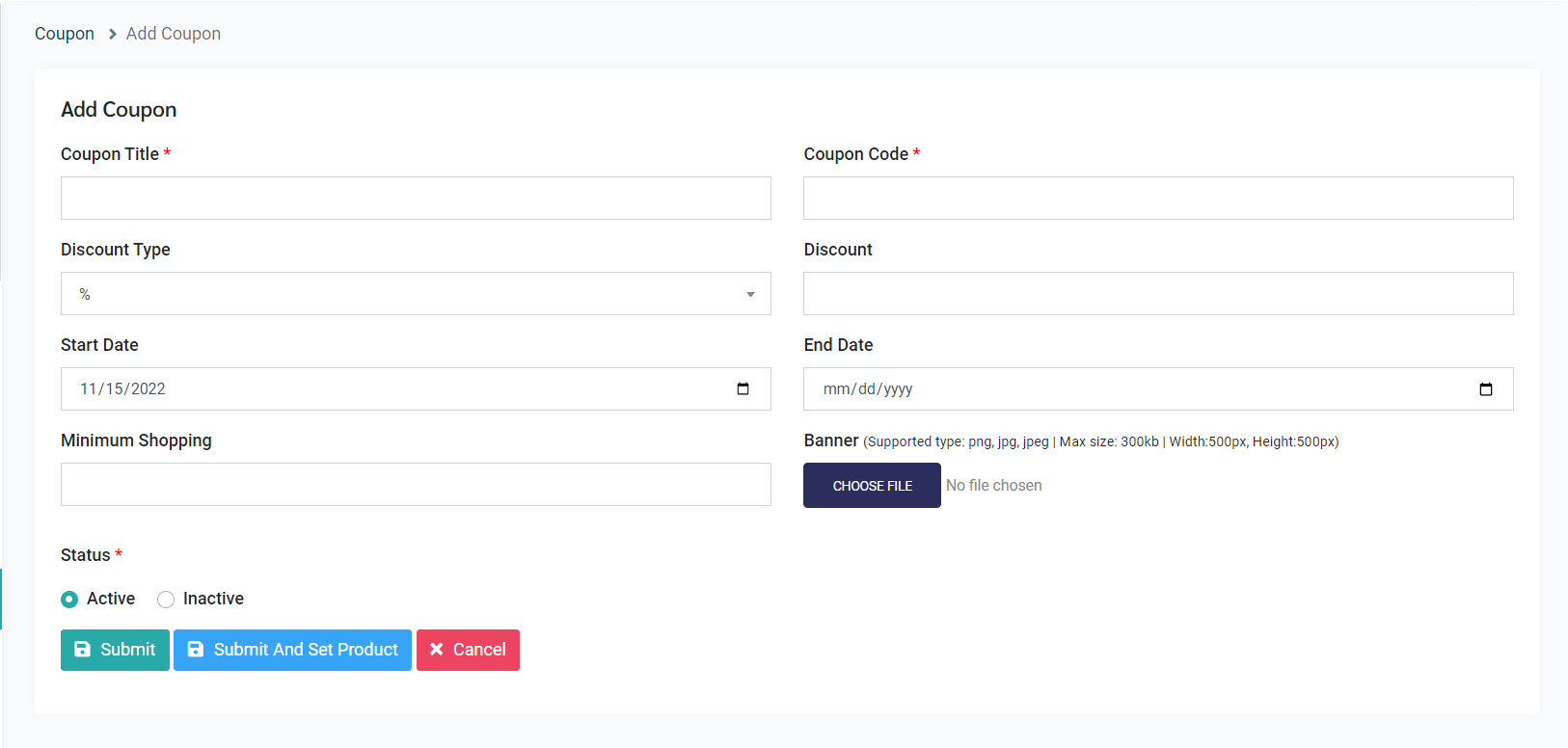
Task: Select the Active status radio button
Action: [69, 600]
